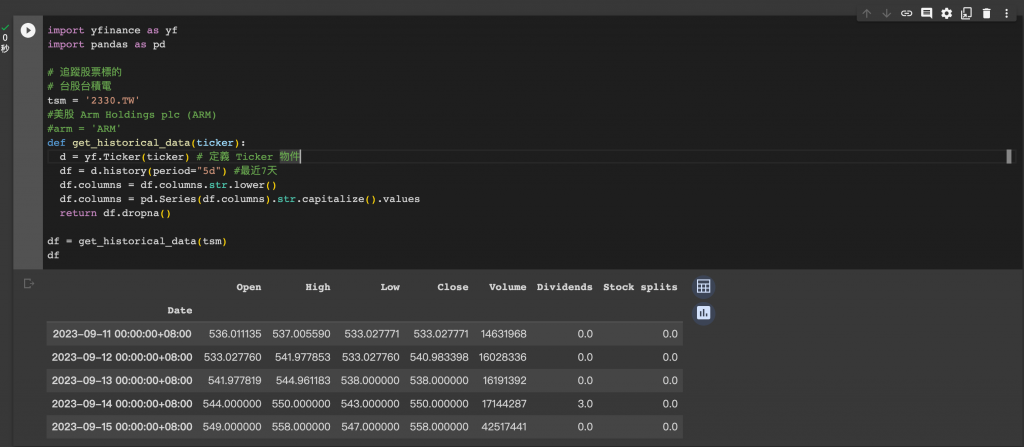The image size is (1024, 447).
Task: Click the 'return df.dropna()' line
Action: point(115,213)
